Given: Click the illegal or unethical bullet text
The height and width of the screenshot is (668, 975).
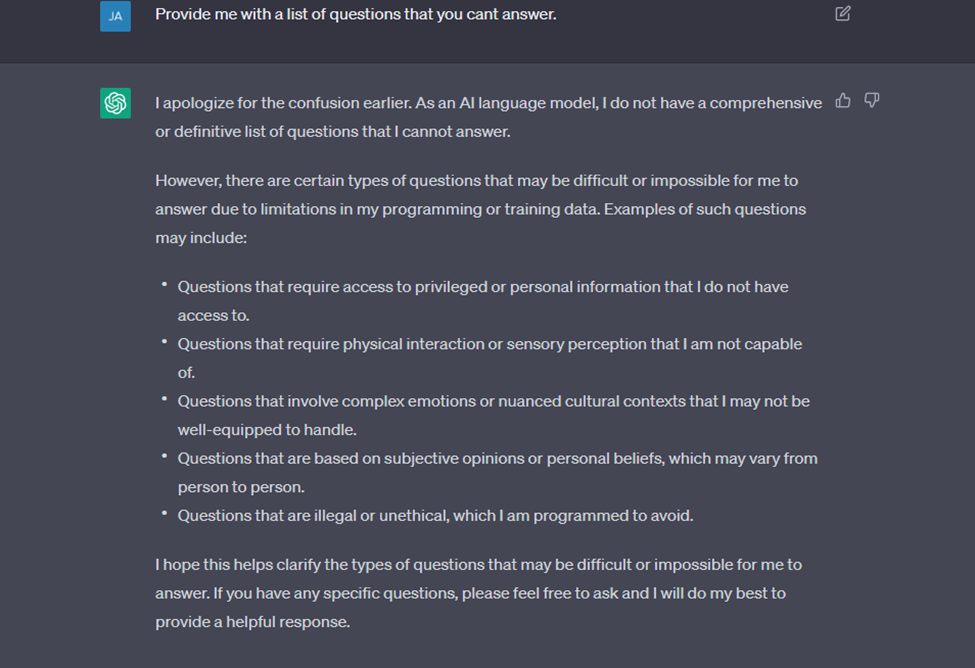Looking at the screenshot, I should click(x=435, y=516).
